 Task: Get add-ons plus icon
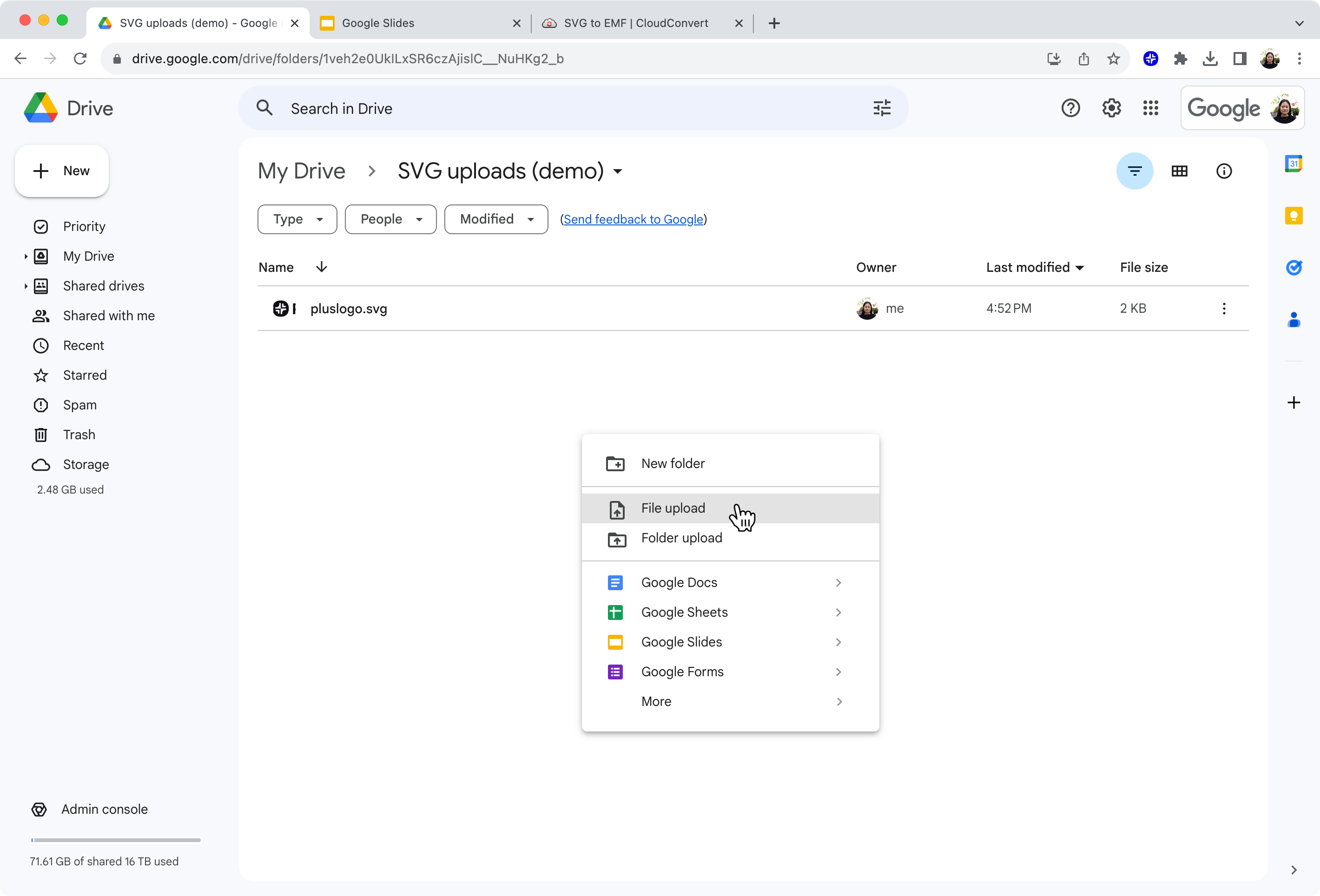pyautogui.click(x=1294, y=402)
